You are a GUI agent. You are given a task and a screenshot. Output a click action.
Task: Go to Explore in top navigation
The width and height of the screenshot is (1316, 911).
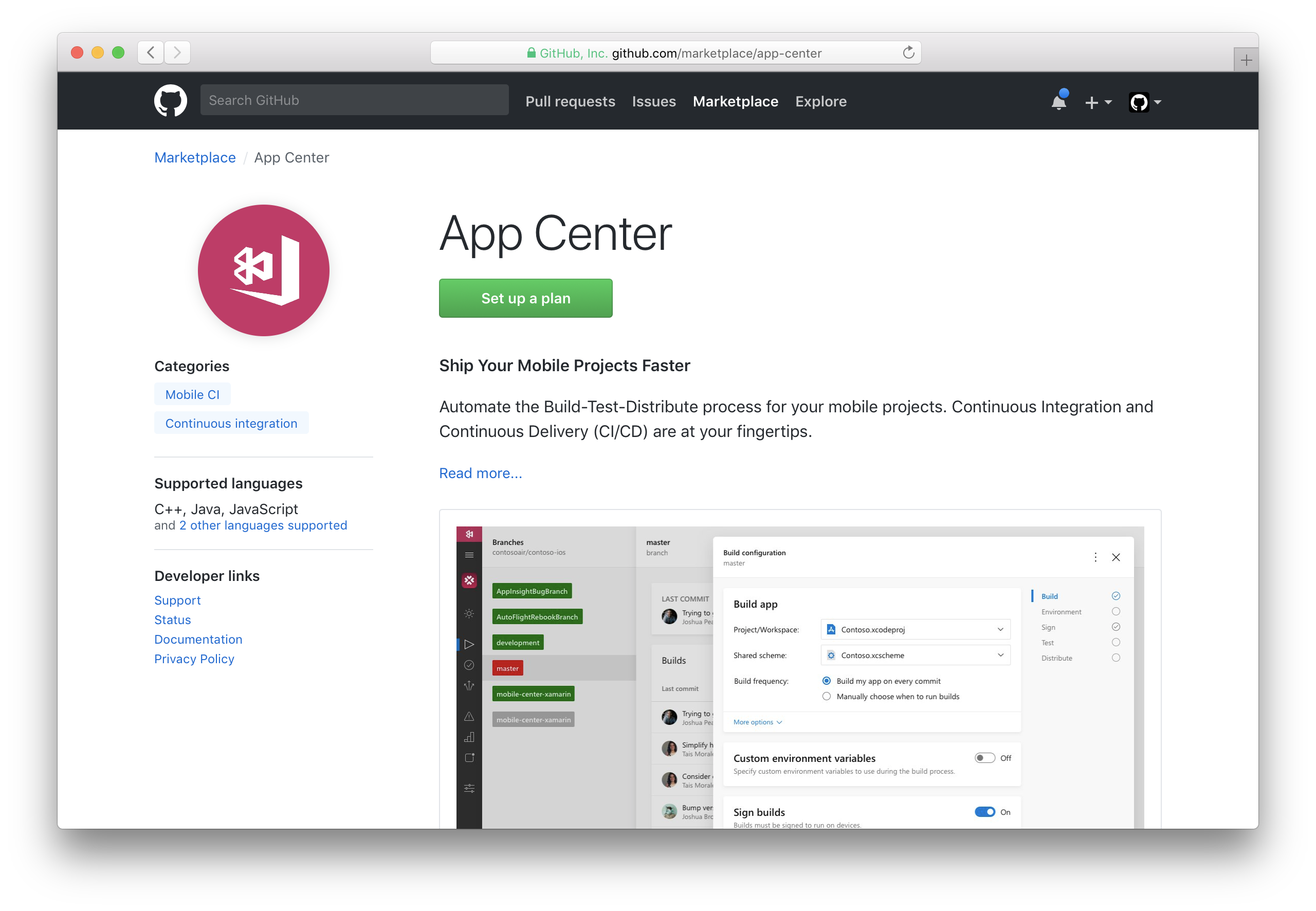click(x=820, y=101)
